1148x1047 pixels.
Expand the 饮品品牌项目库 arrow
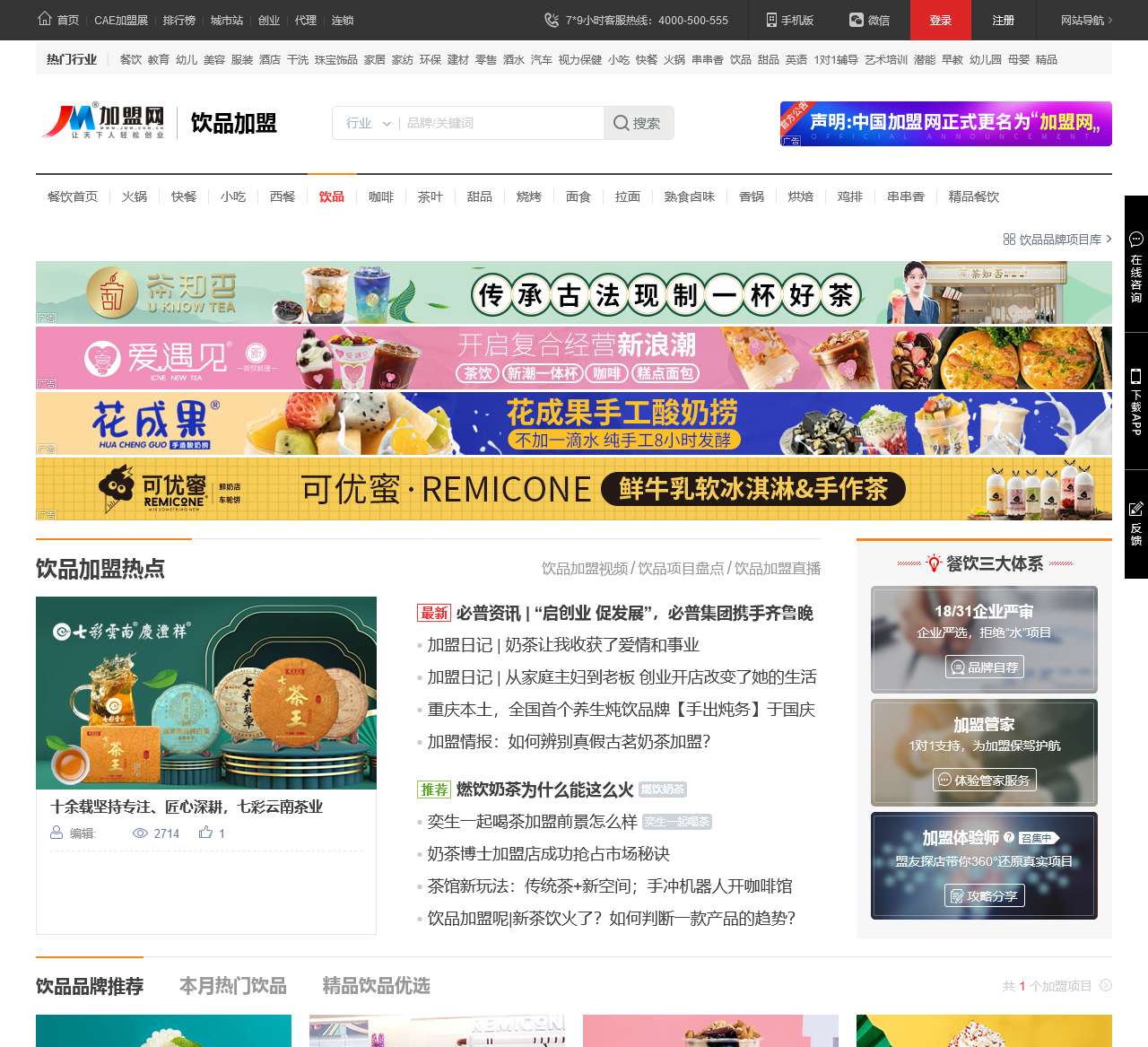click(1109, 239)
